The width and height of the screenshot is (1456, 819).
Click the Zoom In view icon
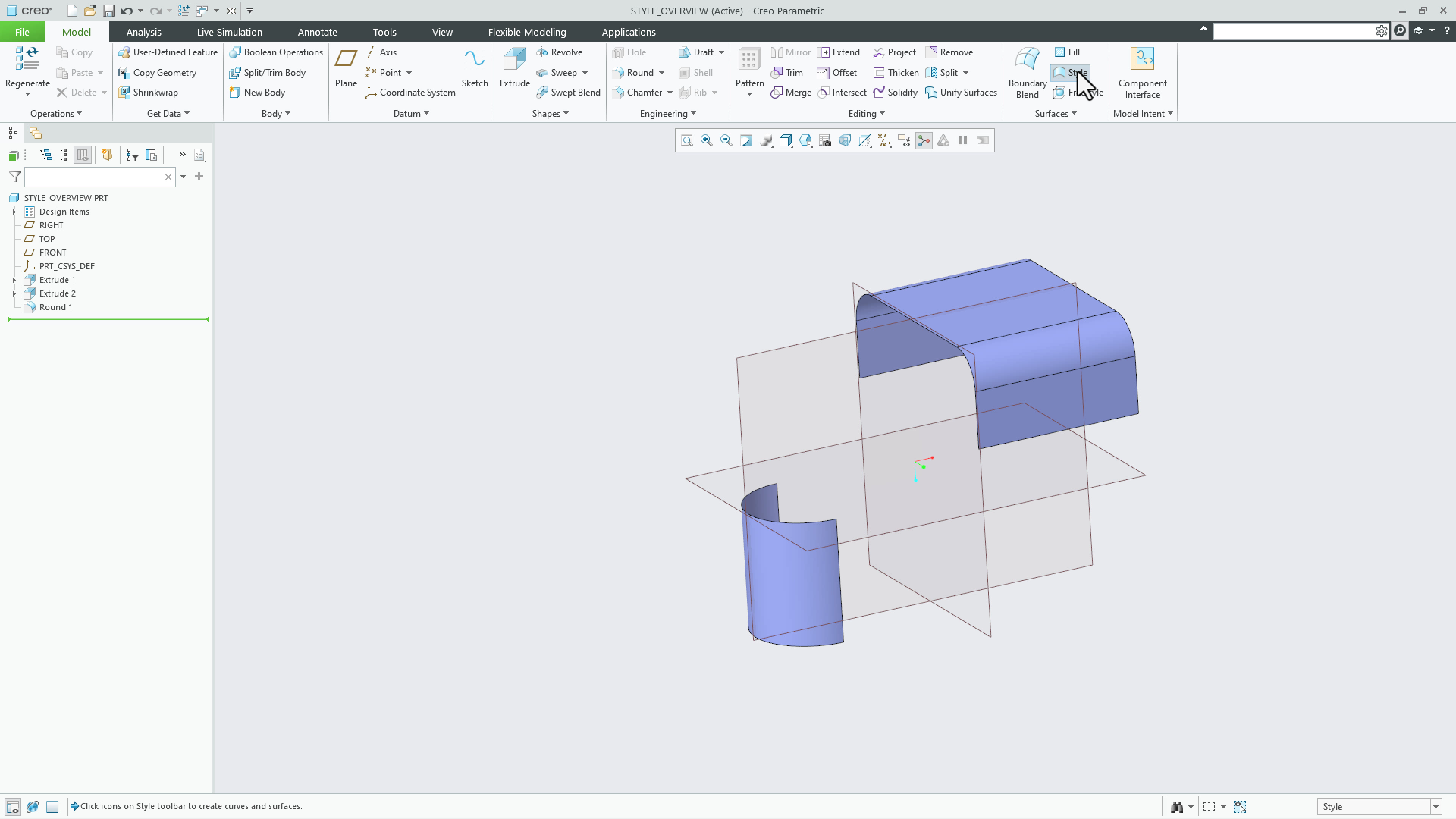[x=707, y=140]
